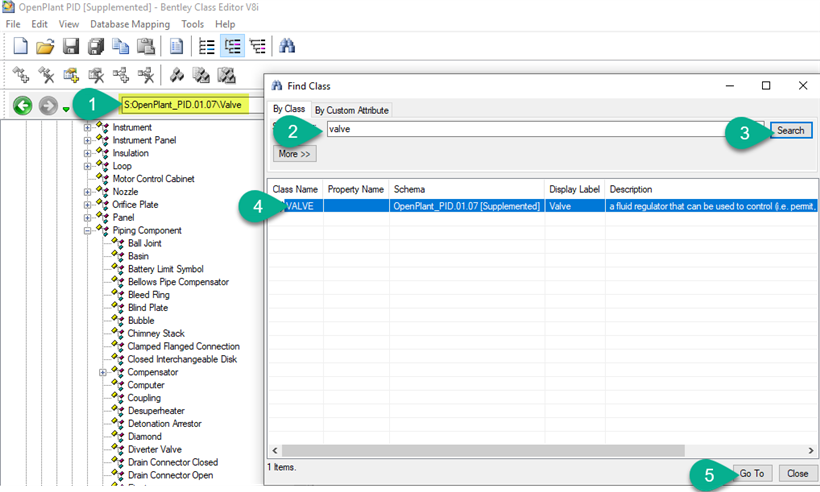Image resolution: width=820 pixels, height=492 pixels.
Task: Switch to the By Class tab
Action: [289, 109]
